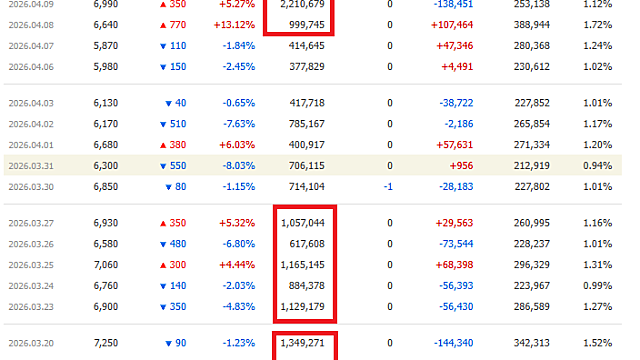
Task: Select volume value 1,129,179
Action: click(303, 307)
